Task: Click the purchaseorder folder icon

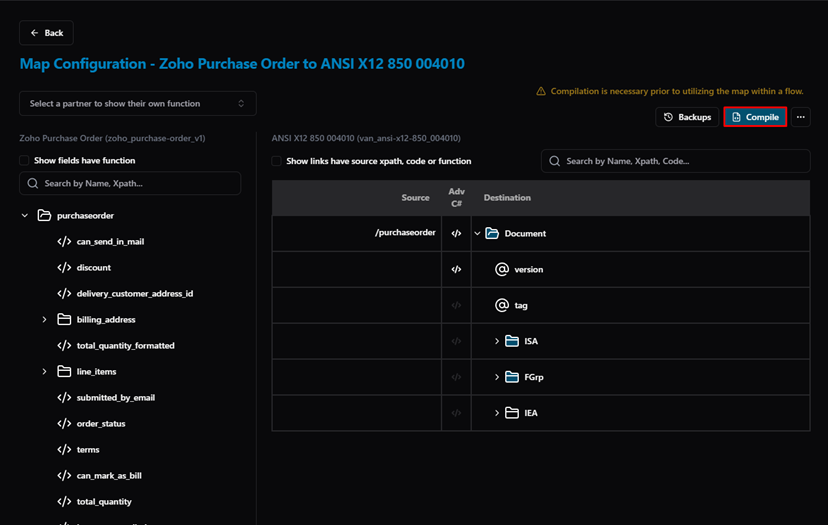Action: coord(44,215)
